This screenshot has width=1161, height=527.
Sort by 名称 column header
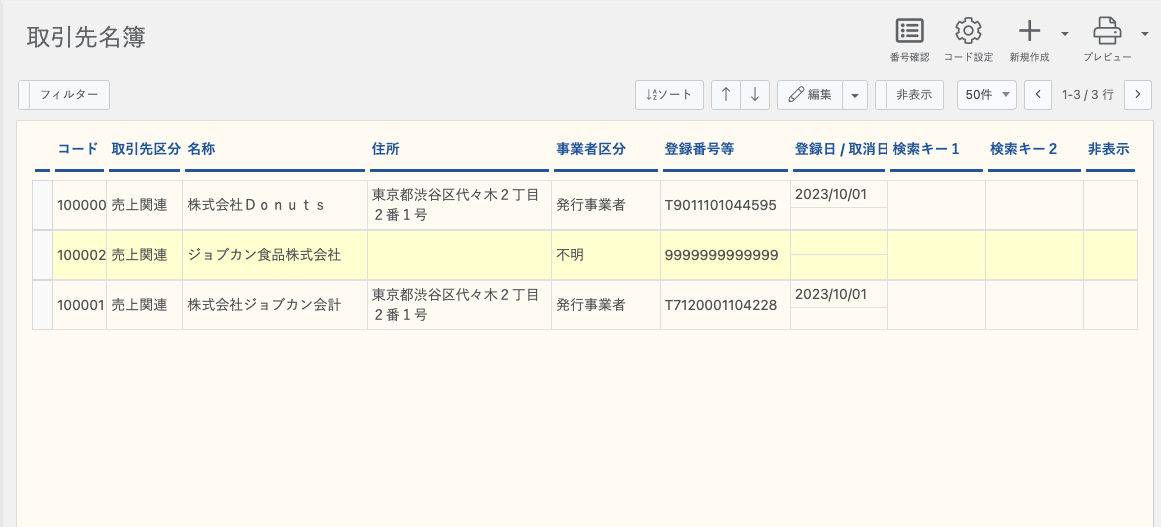[201, 149]
